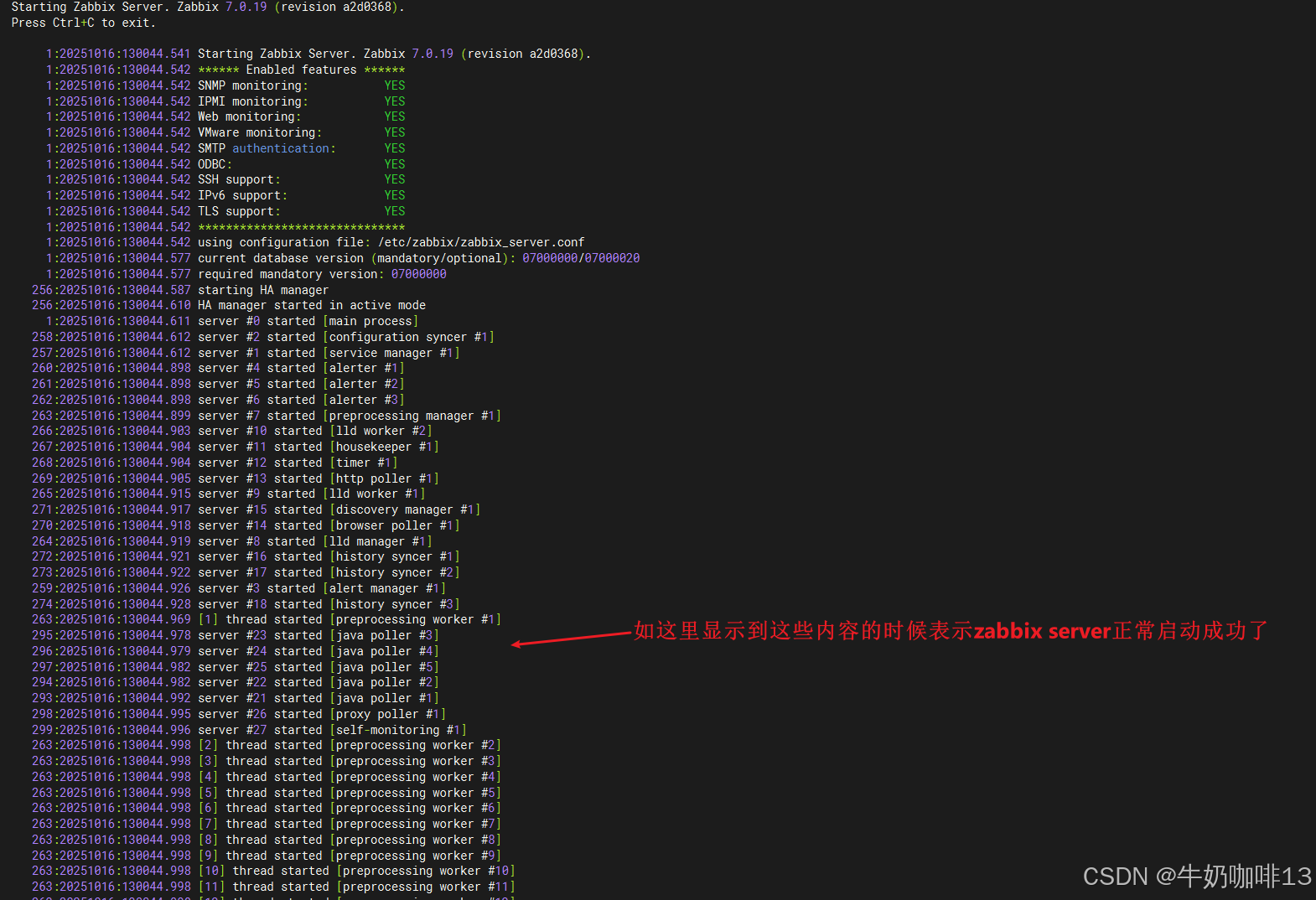This screenshot has width=1316, height=900.
Task: Click the '[preprocessing worker #9]' thread line
Action: click(x=267, y=856)
